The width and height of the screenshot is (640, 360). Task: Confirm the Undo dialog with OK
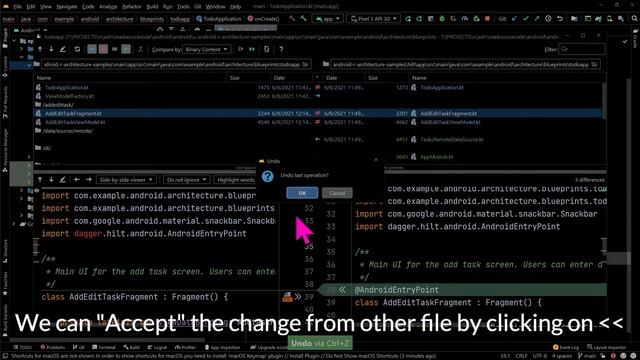[302, 193]
